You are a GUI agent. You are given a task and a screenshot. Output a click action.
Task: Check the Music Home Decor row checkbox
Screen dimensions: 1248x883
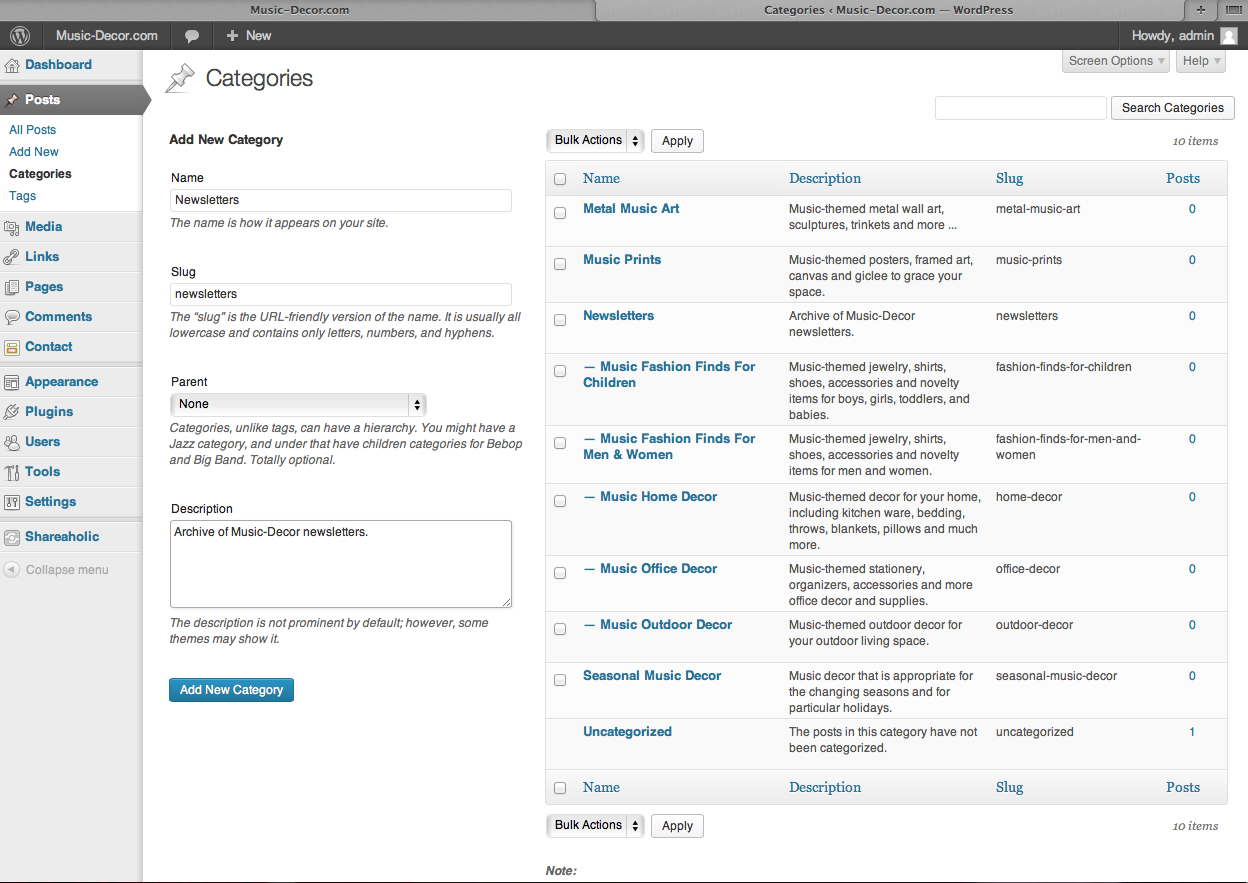[560, 501]
